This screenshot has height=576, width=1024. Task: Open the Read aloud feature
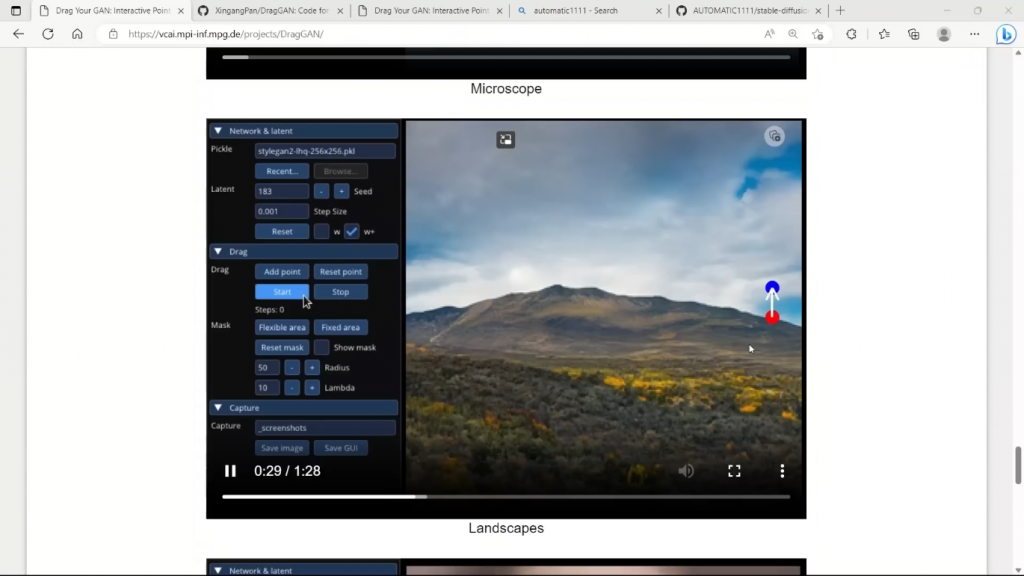[769, 34]
